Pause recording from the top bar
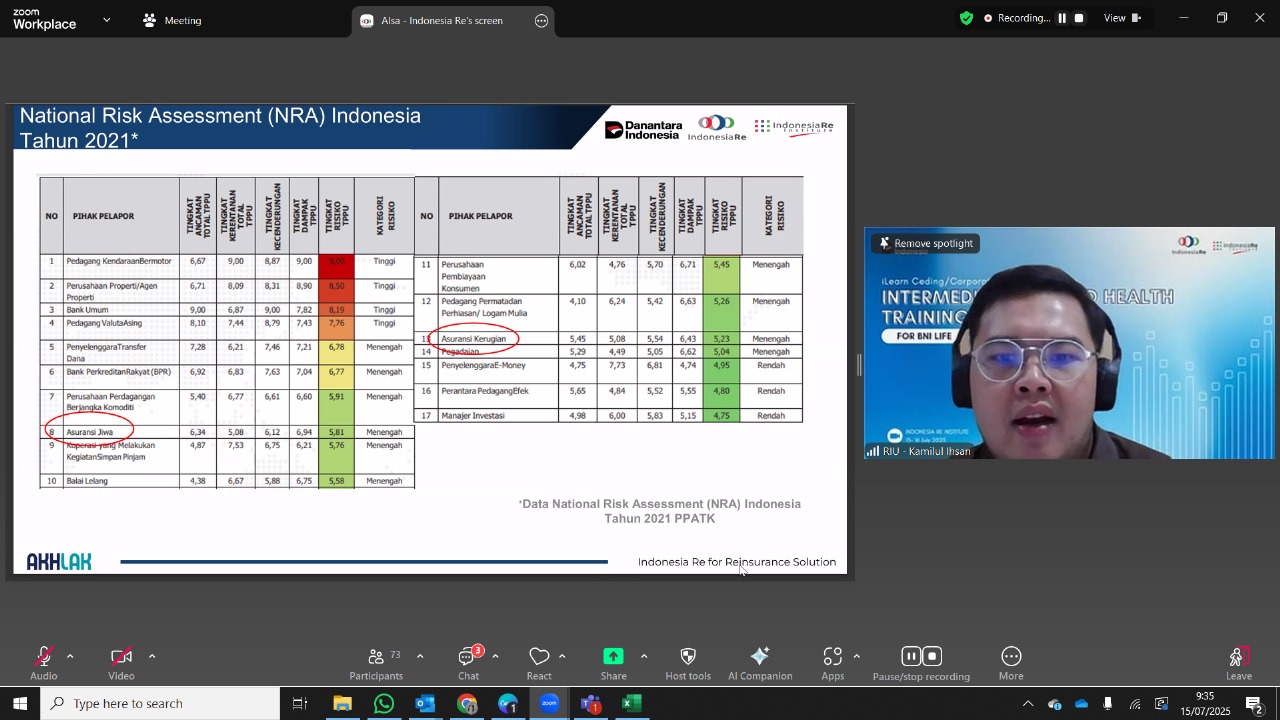1280x720 pixels. click(x=1062, y=18)
